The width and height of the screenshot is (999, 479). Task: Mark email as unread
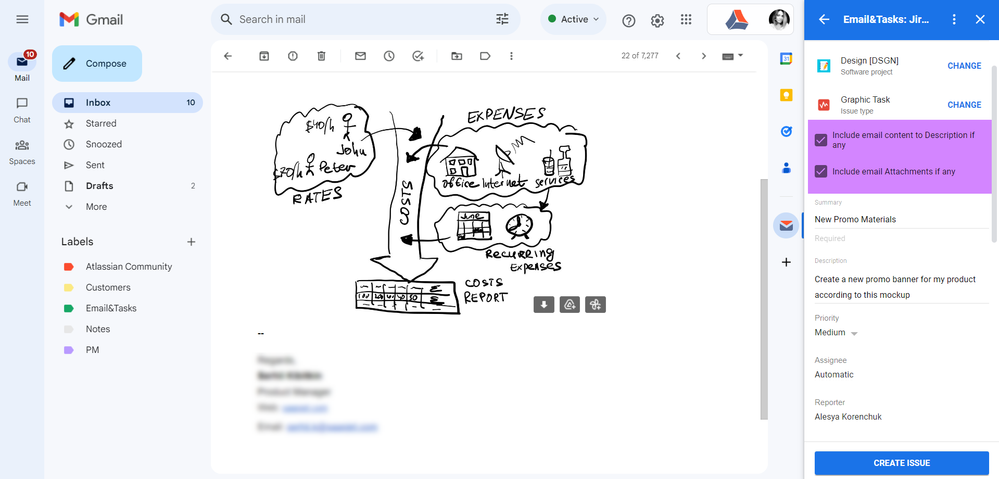(360, 56)
